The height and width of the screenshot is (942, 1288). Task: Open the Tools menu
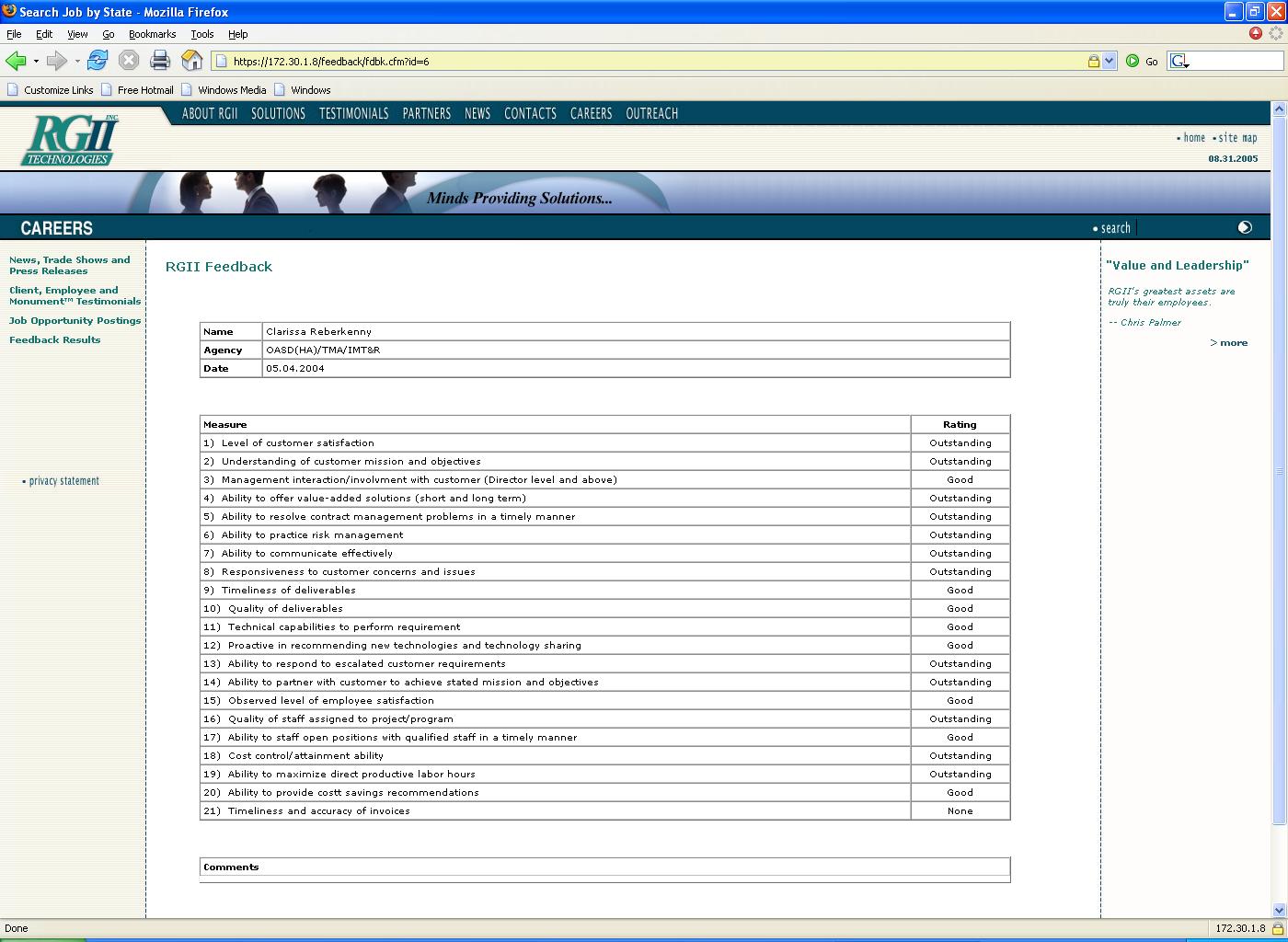(201, 34)
